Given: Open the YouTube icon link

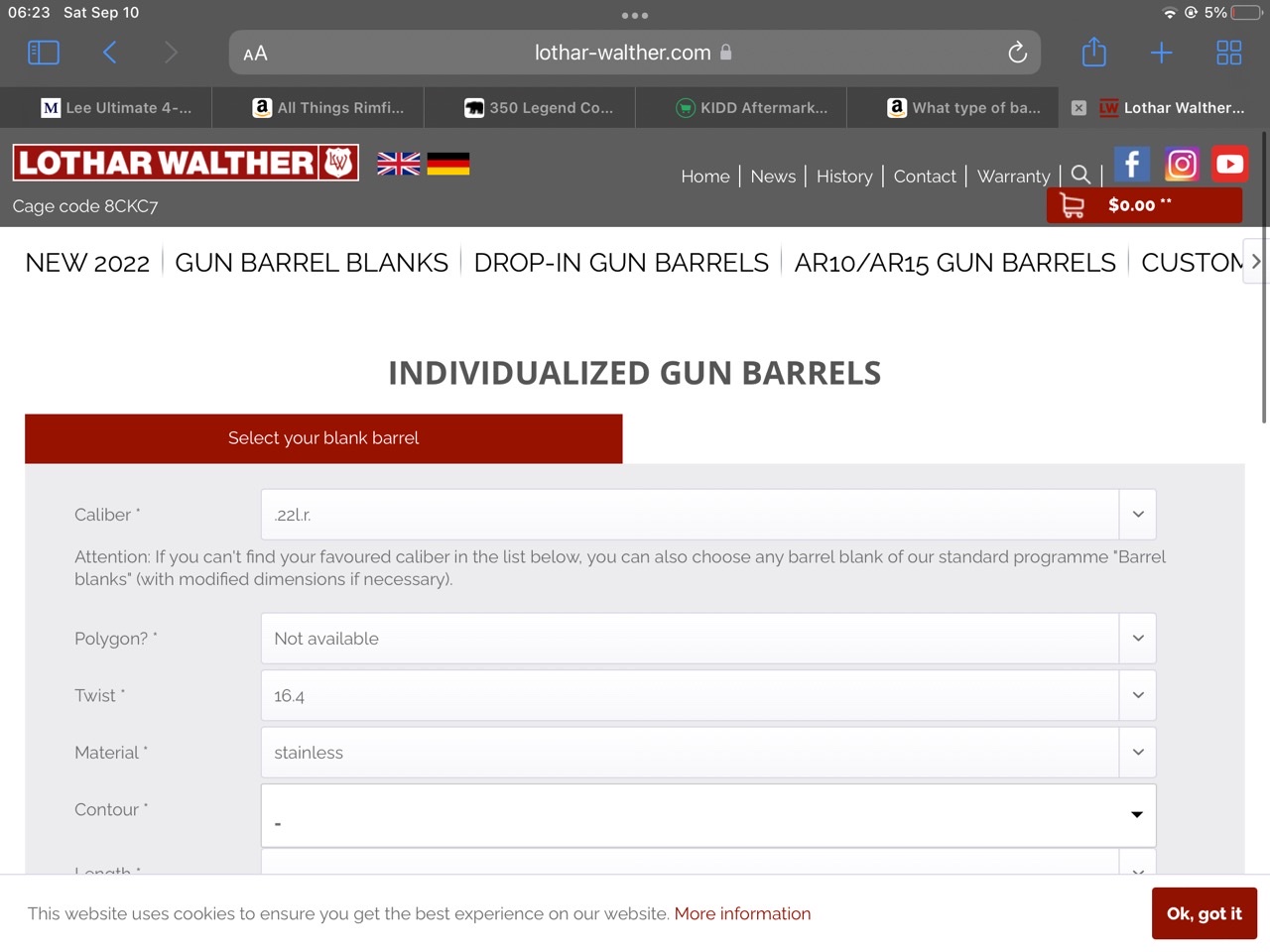Looking at the screenshot, I should (1229, 164).
